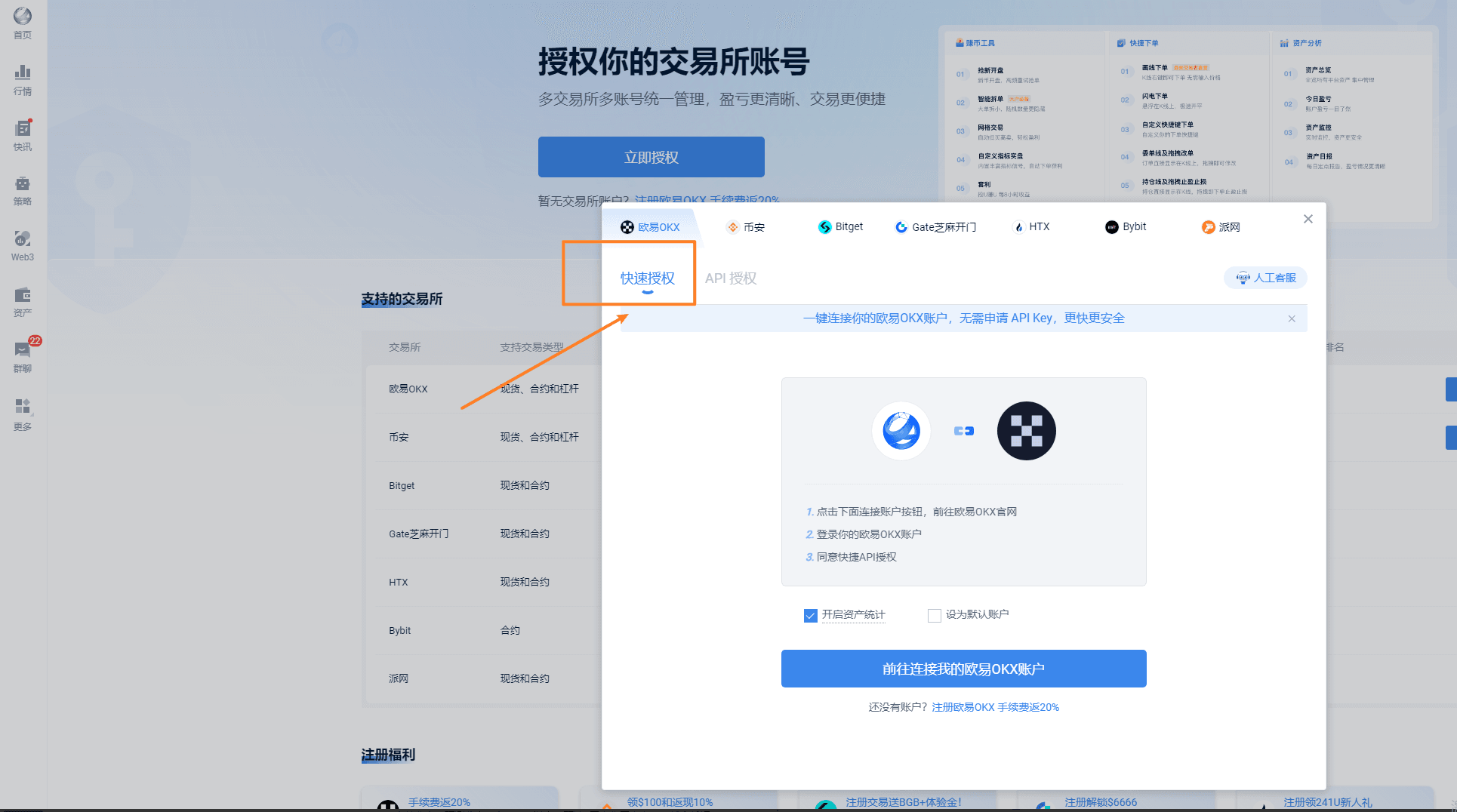Open the Web3 sidebar icon
Screen dimensions: 1457x812
click(x=23, y=246)
